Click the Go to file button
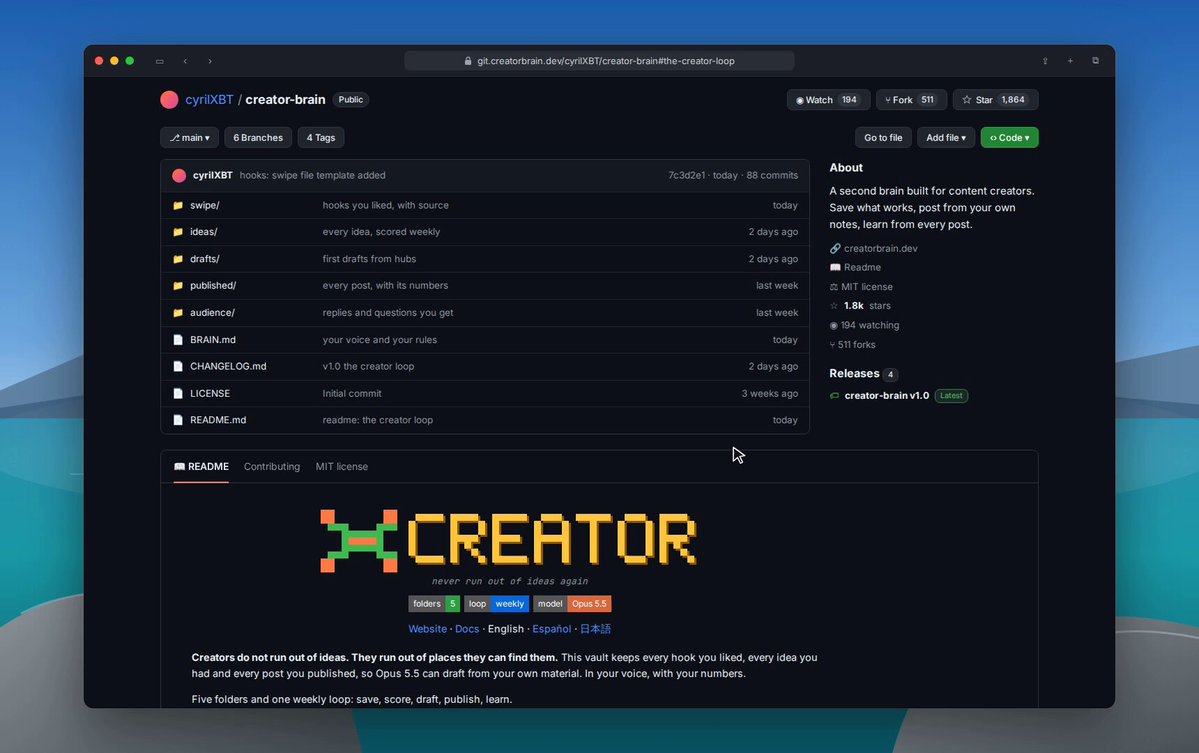 point(883,138)
